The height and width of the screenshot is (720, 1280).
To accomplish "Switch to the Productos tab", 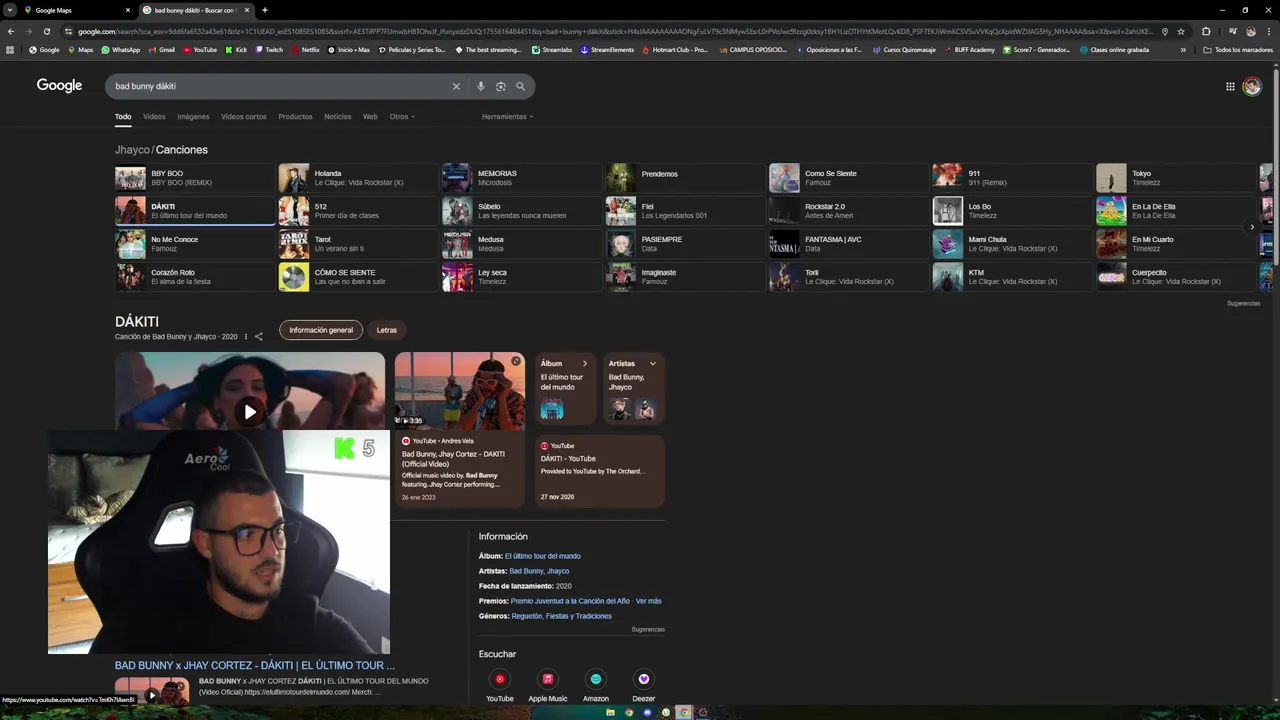I will 295,117.
